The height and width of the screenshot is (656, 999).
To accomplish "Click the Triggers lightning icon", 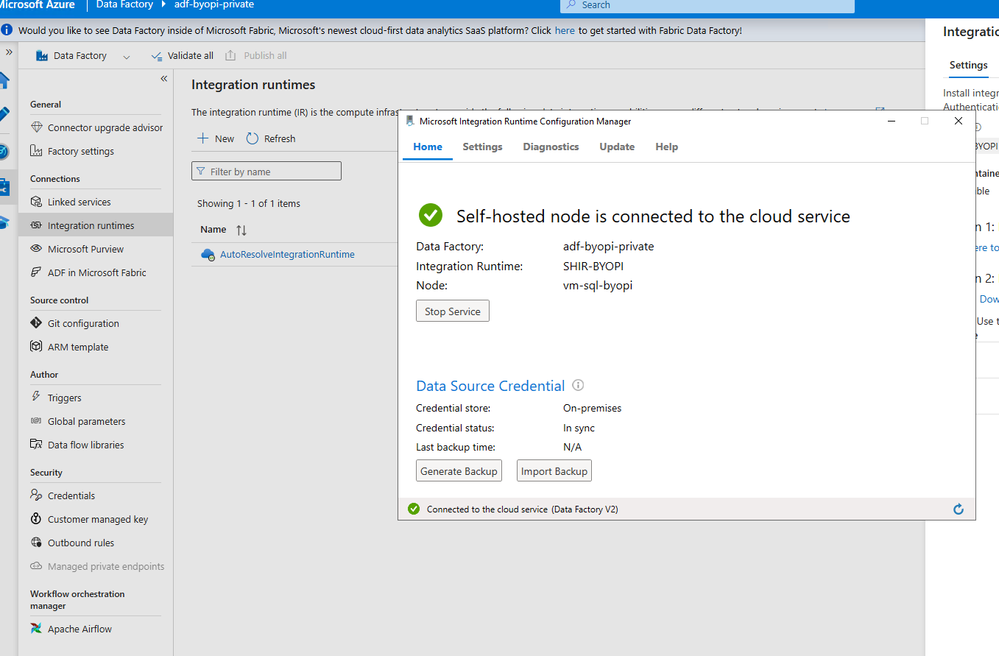I will click(36, 397).
